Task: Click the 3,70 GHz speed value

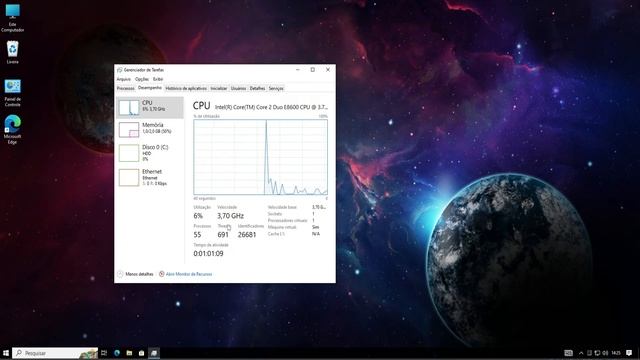Action: click(x=230, y=216)
